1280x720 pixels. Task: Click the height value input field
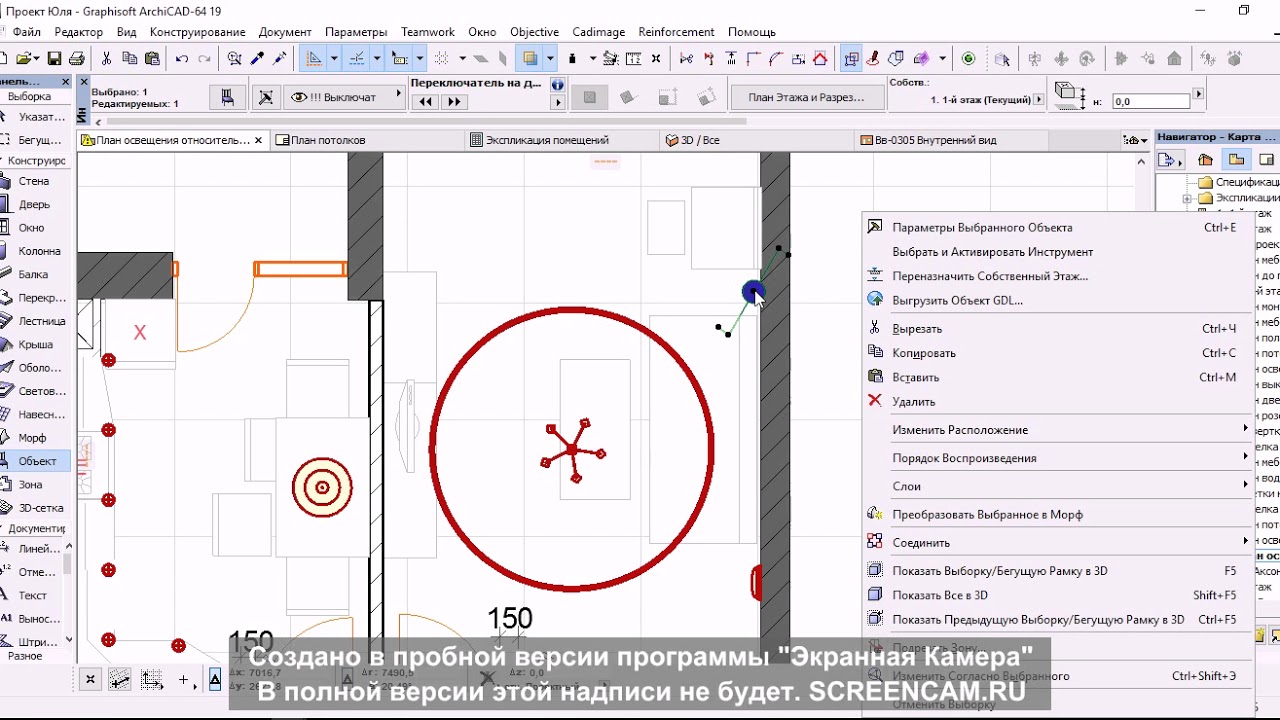[1151, 101]
